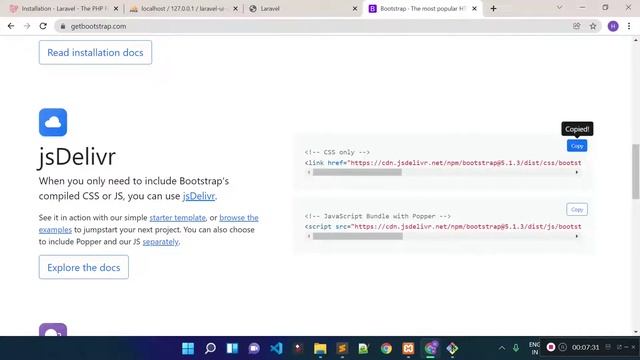The image size is (640, 360).
Task: Bookmark this page with the star icon
Action: [x=593, y=26]
